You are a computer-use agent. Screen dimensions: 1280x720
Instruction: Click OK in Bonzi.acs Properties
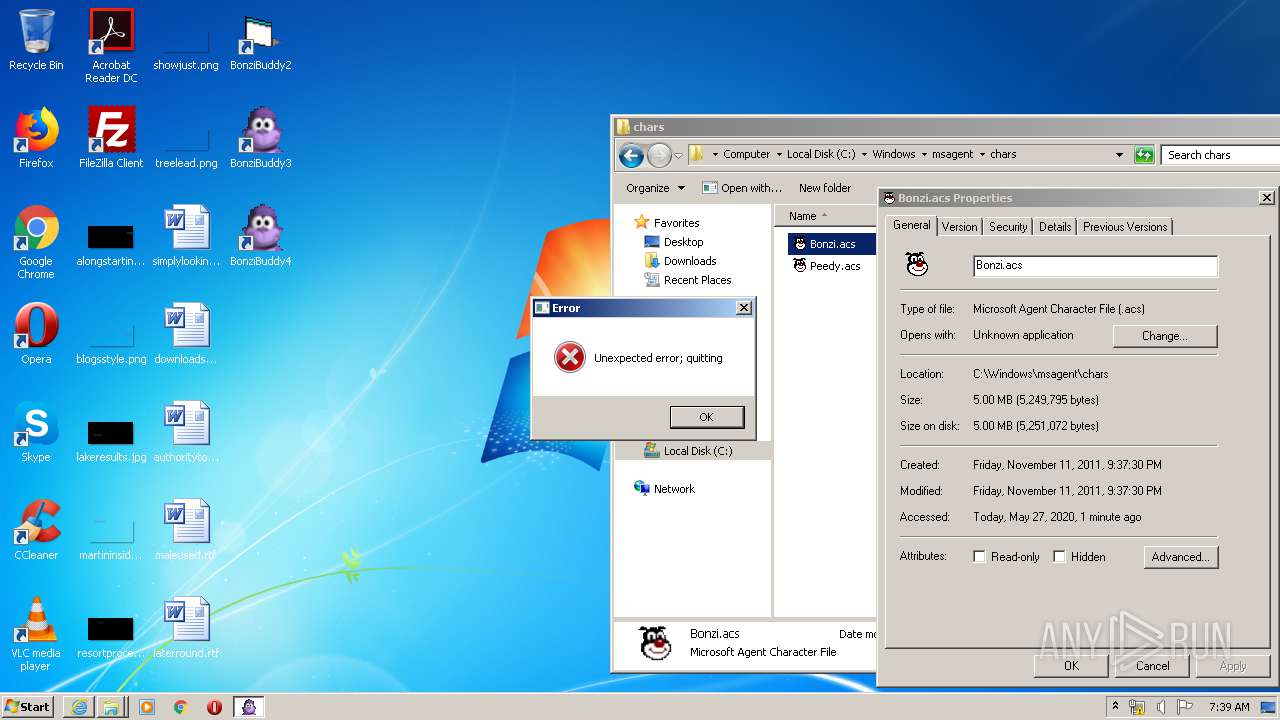pyautogui.click(x=1071, y=666)
